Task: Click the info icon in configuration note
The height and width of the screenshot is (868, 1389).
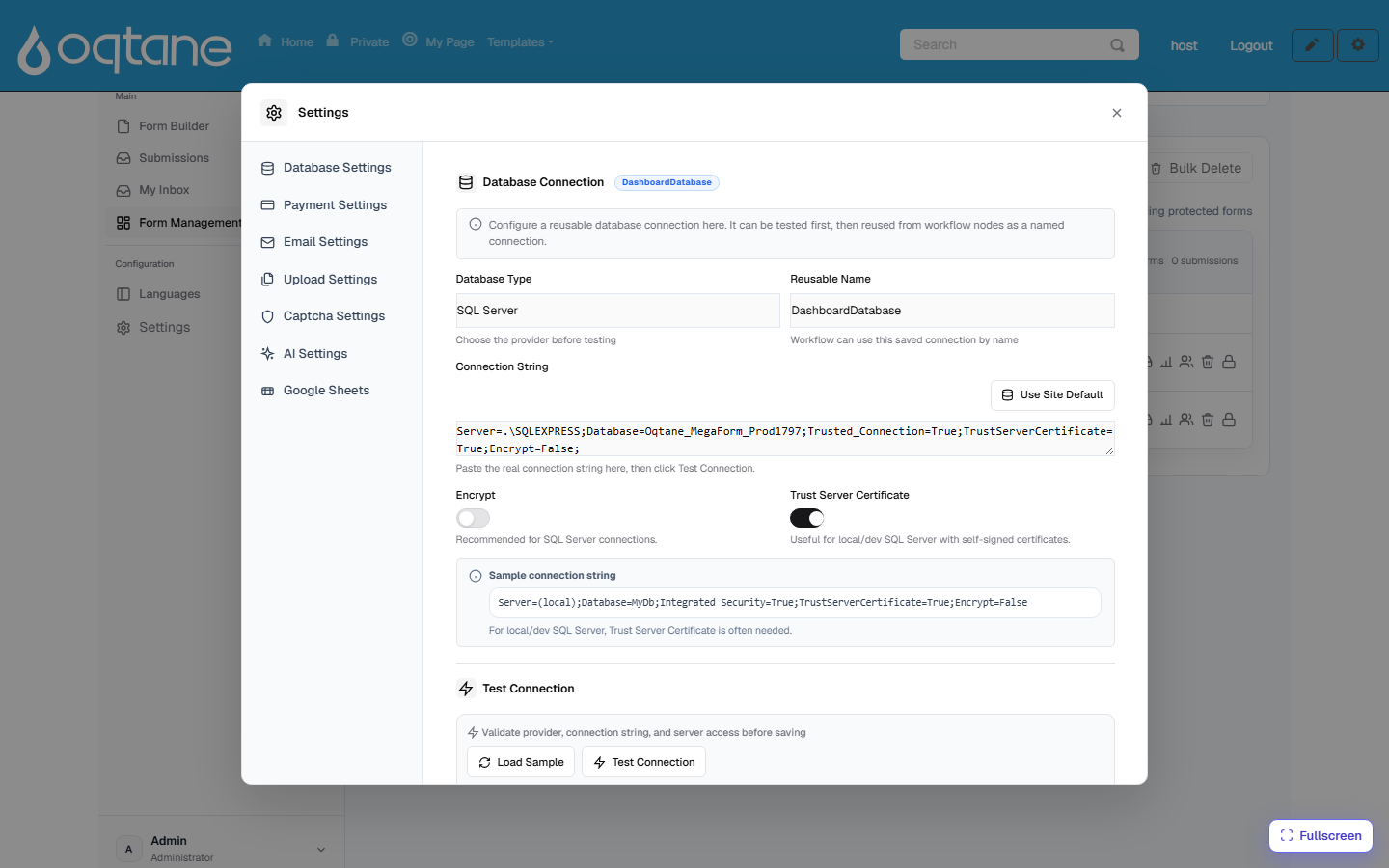Action: (476, 224)
